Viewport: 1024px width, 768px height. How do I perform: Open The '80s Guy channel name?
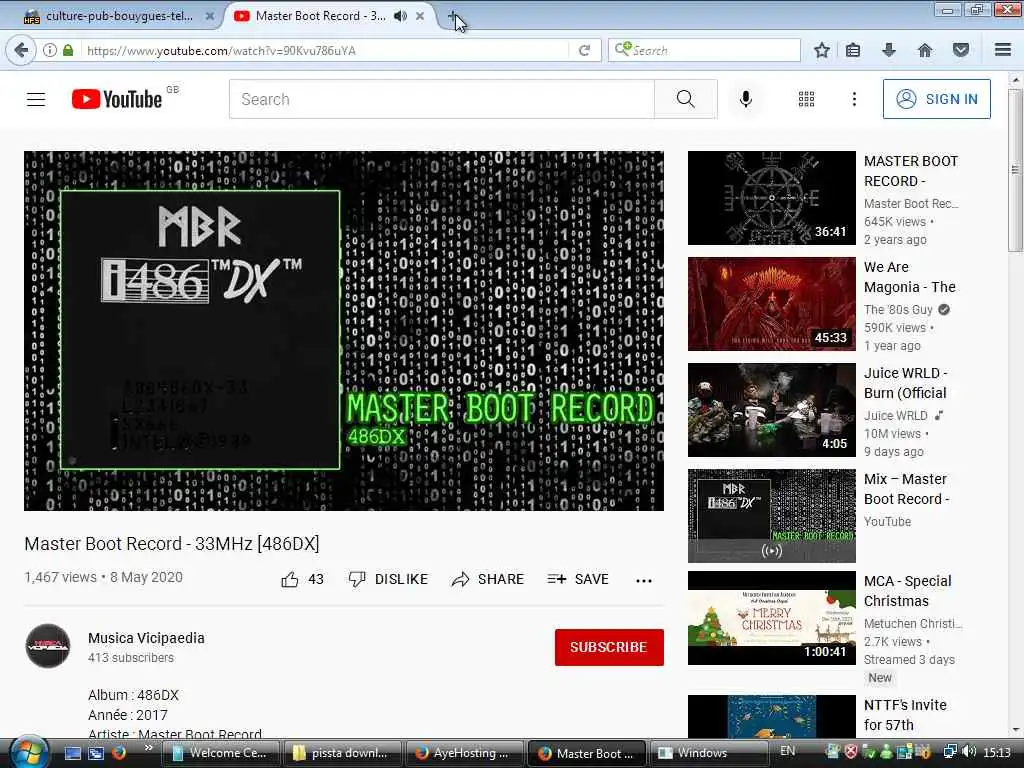pyautogui.click(x=898, y=310)
